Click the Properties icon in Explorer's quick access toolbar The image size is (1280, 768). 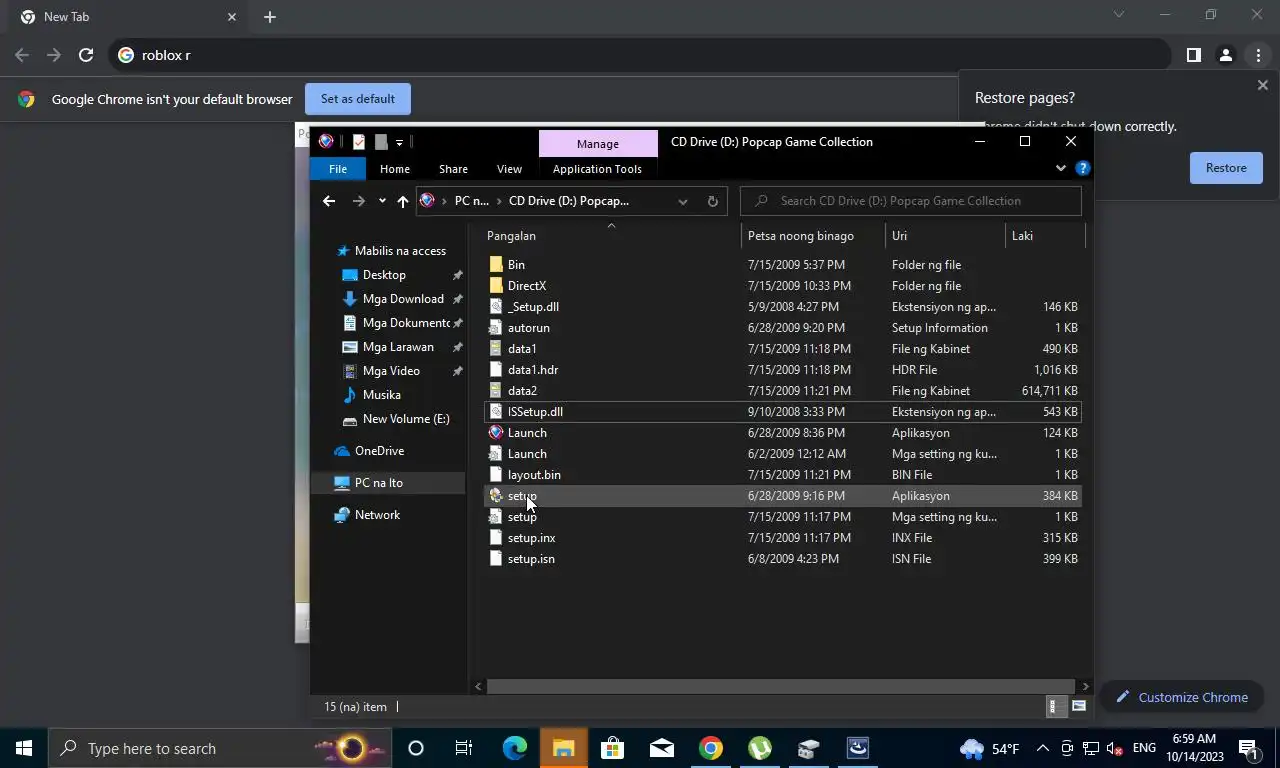click(x=358, y=142)
